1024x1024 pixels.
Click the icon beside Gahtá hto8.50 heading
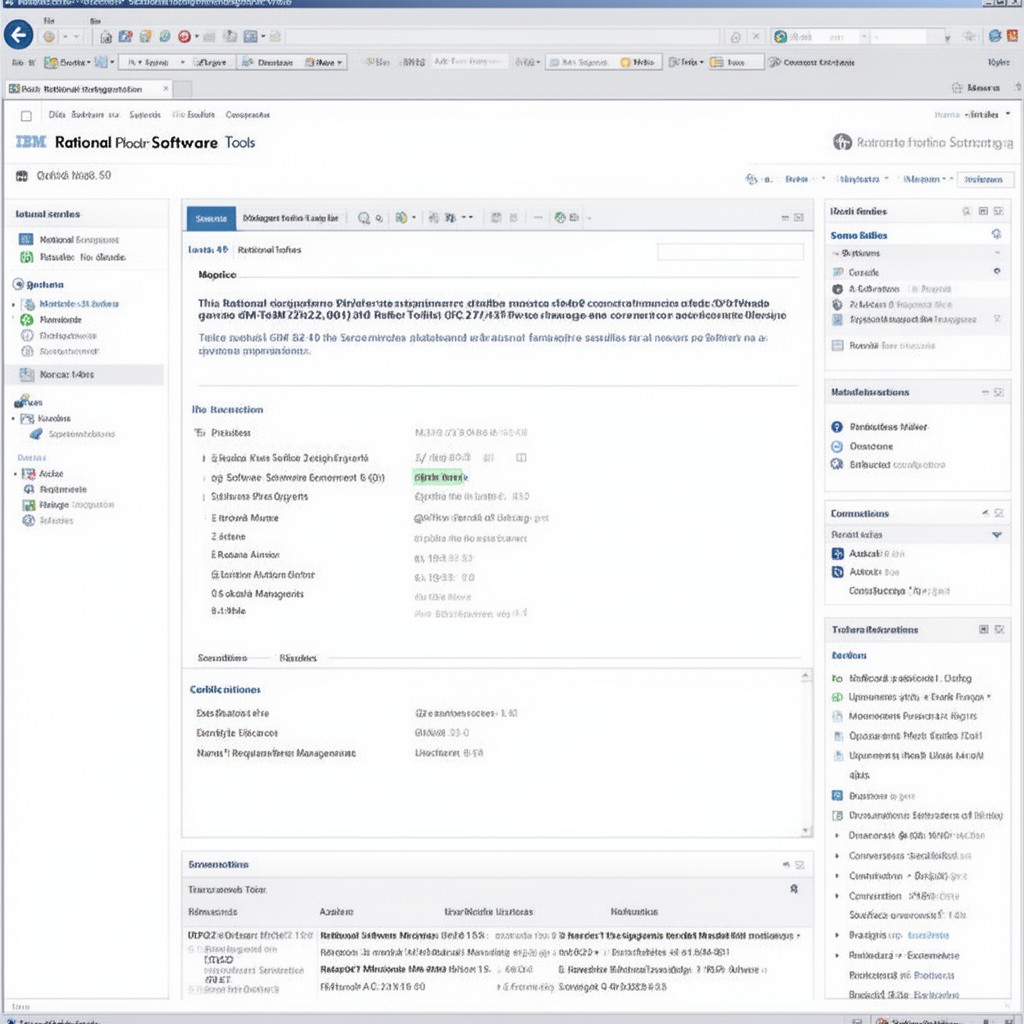click(x=22, y=176)
